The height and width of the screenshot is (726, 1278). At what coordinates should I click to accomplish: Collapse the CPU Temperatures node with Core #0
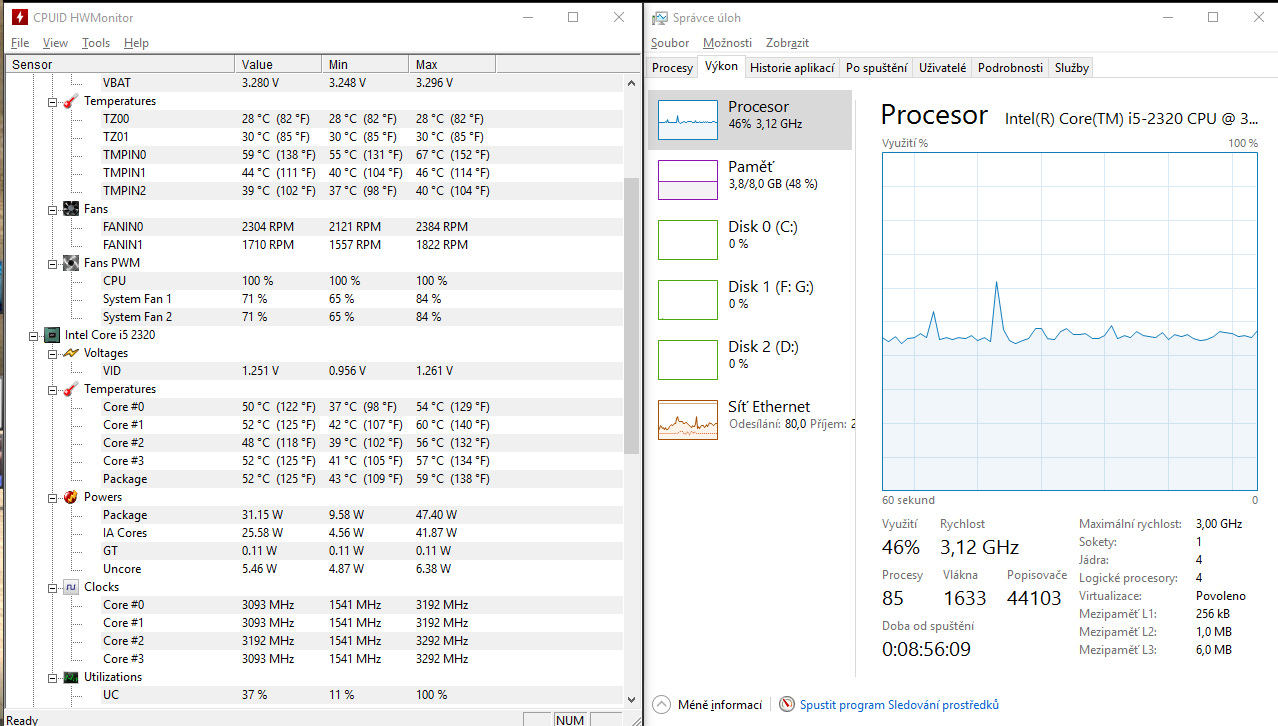click(x=53, y=389)
